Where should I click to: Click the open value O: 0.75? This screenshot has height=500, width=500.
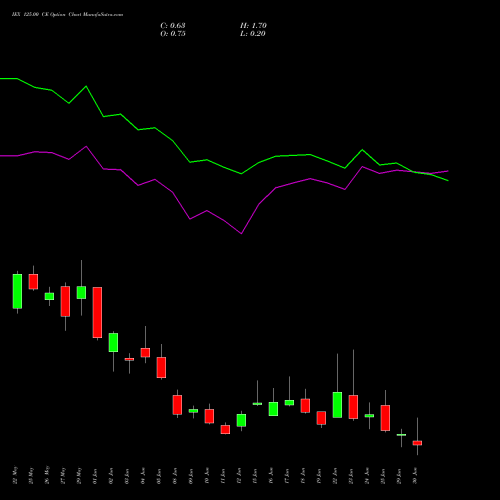[173, 34]
